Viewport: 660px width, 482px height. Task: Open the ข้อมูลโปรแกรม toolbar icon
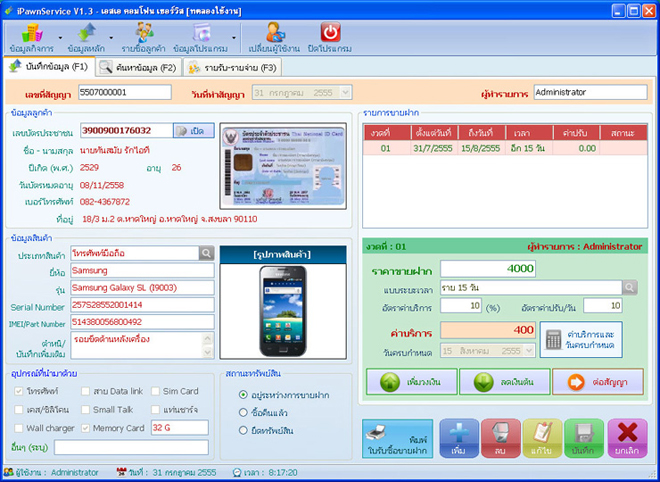pyautogui.click(x=200, y=38)
